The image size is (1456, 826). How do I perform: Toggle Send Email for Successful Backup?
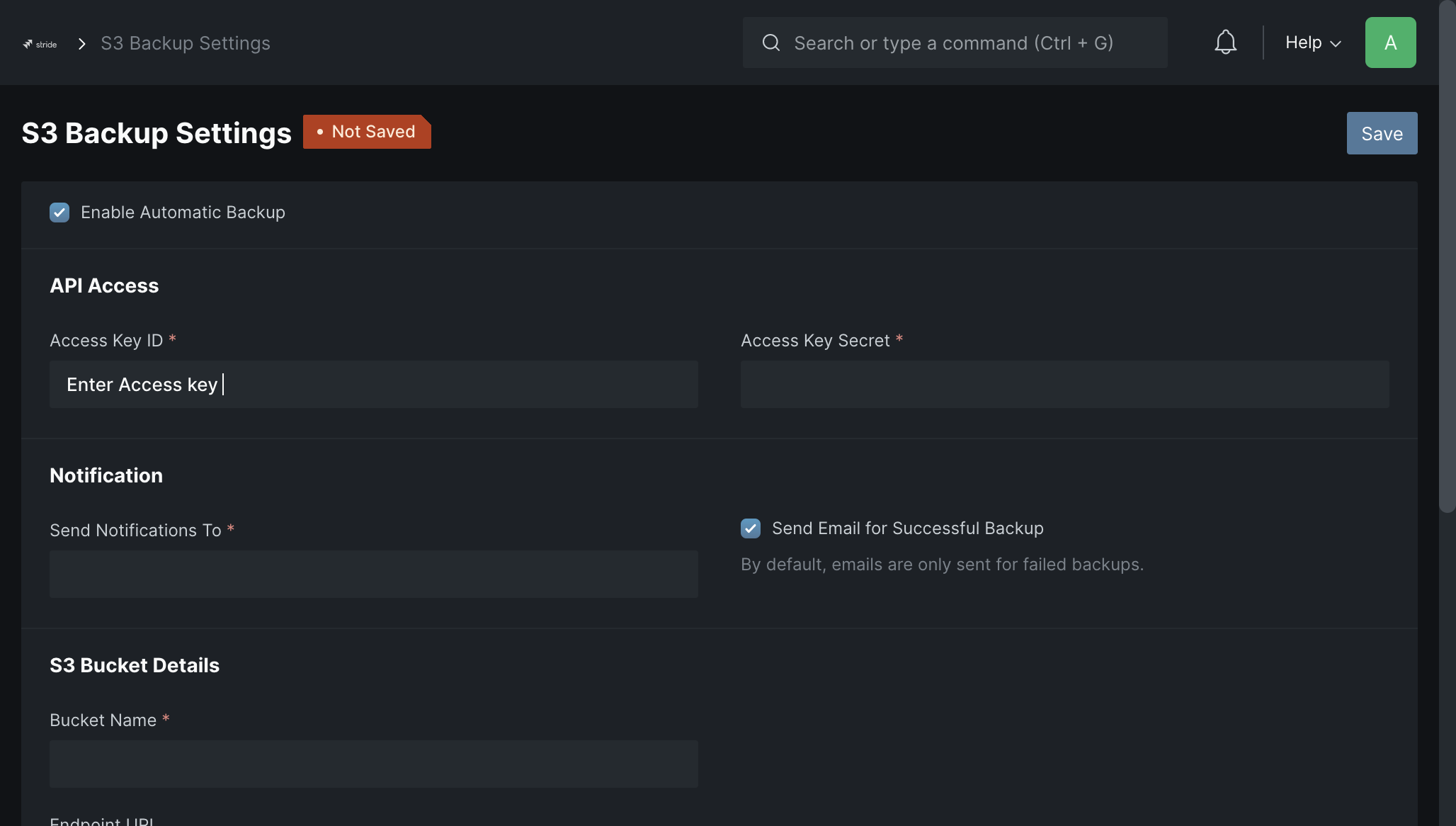[751, 528]
